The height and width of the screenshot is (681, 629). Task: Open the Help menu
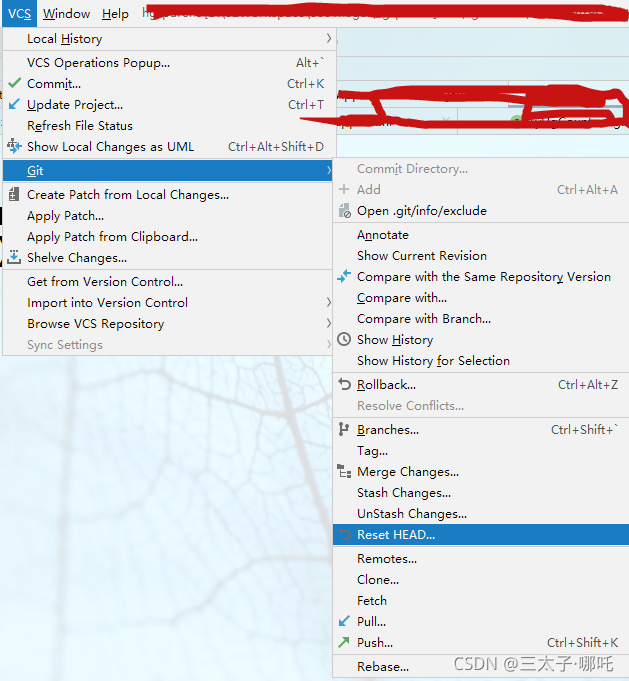[116, 13]
